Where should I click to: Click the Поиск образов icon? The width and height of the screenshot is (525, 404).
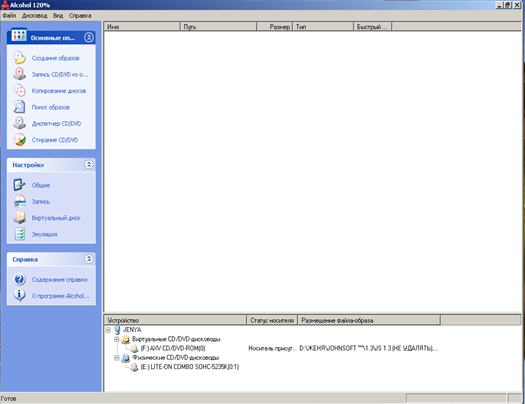[x=20, y=107]
